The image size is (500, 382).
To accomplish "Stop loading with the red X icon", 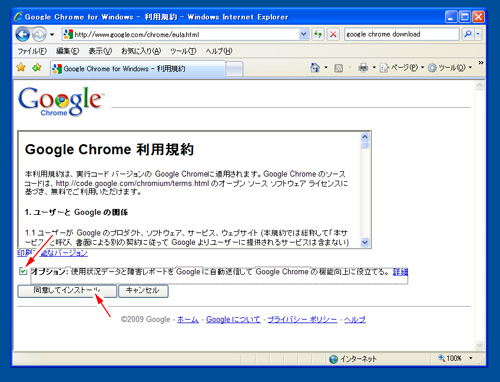I will pos(333,34).
